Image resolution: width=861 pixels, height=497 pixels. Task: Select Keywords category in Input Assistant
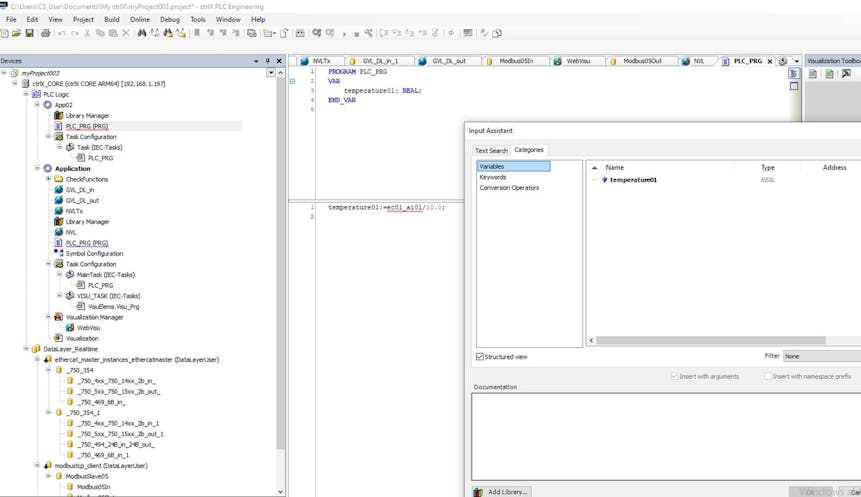tap(493, 177)
